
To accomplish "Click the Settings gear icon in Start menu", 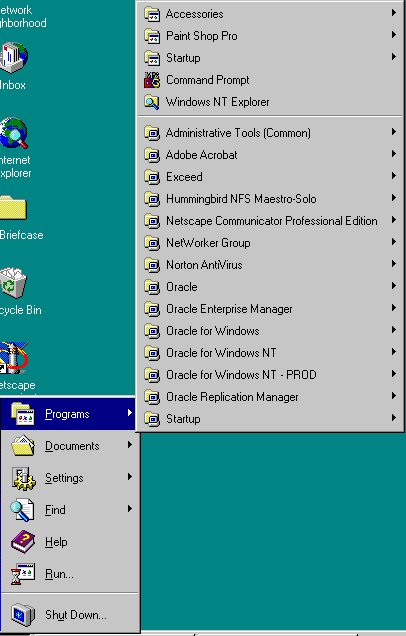I will coord(23,478).
